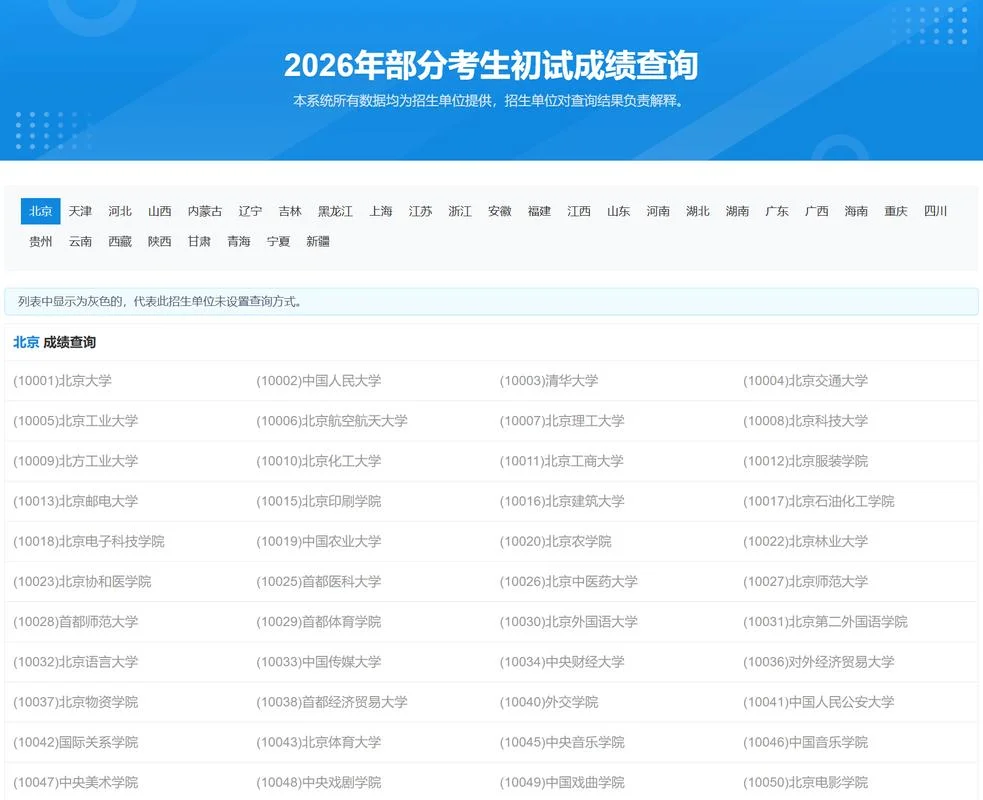
Task: Select the 山西 tab
Action: [160, 211]
